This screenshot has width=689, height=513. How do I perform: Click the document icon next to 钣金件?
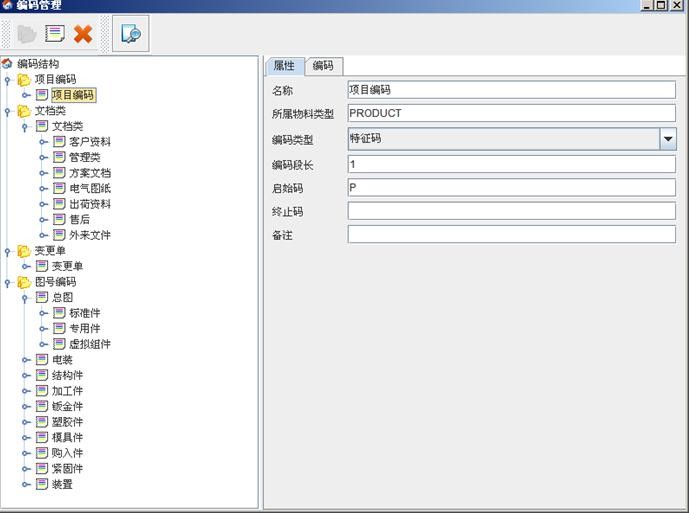[x=42, y=407]
